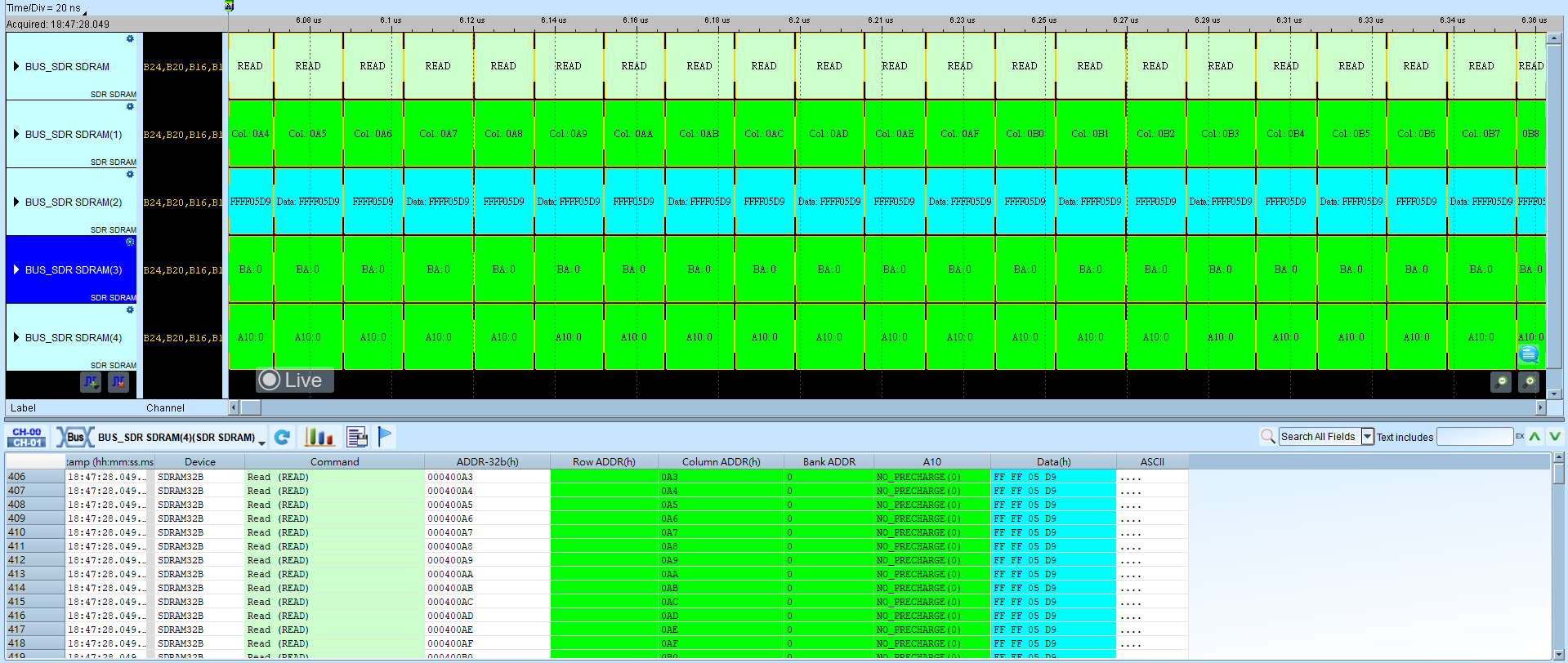Jump to previous search result arrow

tap(1535, 437)
